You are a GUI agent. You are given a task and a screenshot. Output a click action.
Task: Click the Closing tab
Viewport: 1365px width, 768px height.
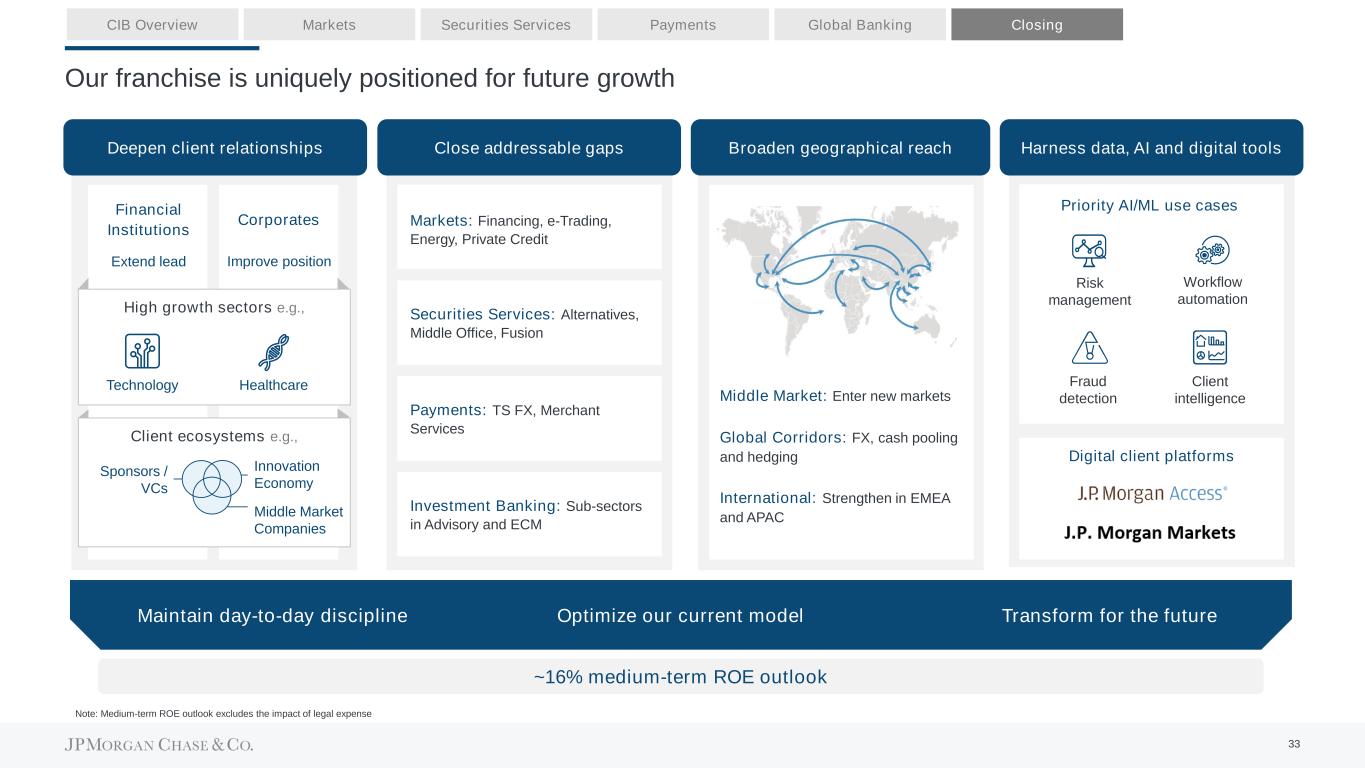[x=1037, y=25]
